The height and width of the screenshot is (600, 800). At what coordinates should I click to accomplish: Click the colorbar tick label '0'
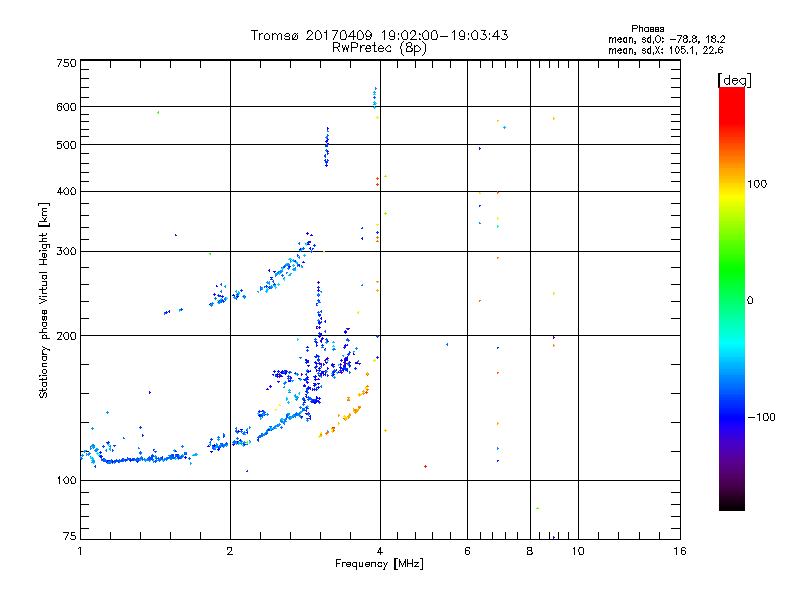point(750,301)
